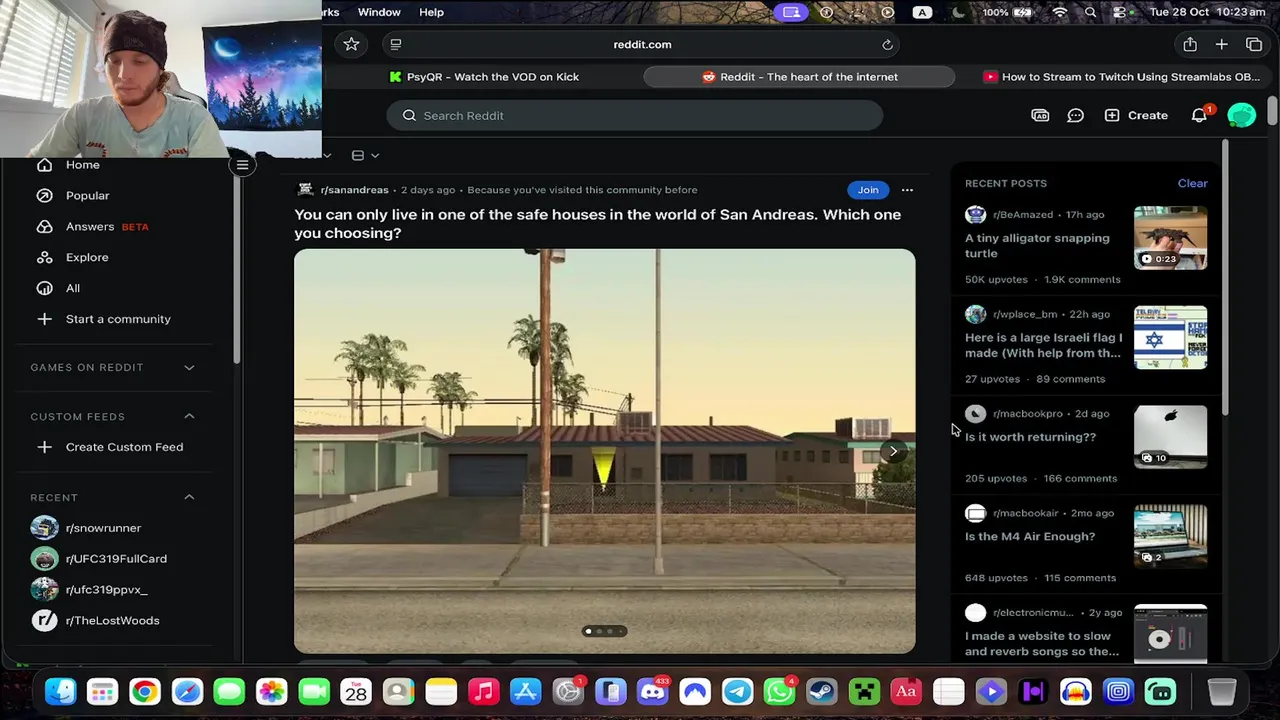This screenshot has height=720, width=1280.
Task: Clear the Recent Posts list
Action: (1192, 183)
